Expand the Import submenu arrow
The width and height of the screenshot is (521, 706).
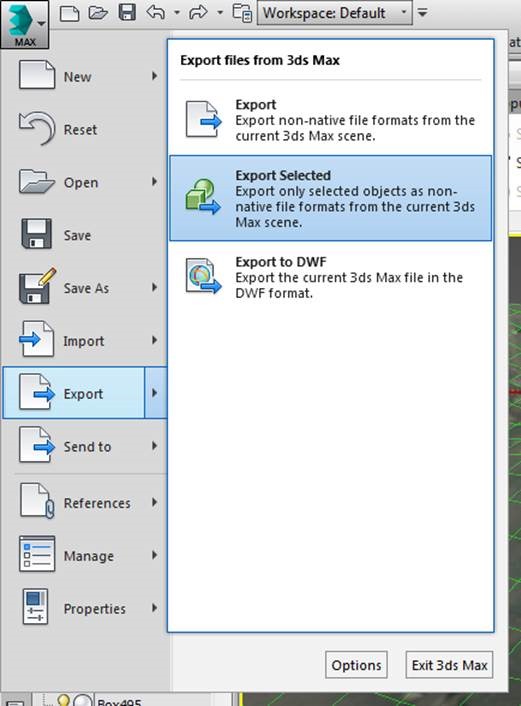pos(154,340)
